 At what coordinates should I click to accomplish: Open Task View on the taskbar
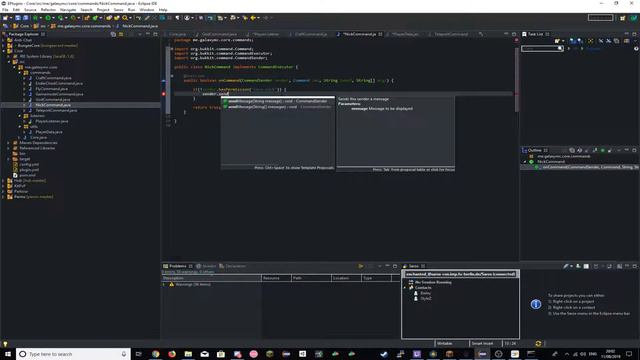click(x=138, y=354)
